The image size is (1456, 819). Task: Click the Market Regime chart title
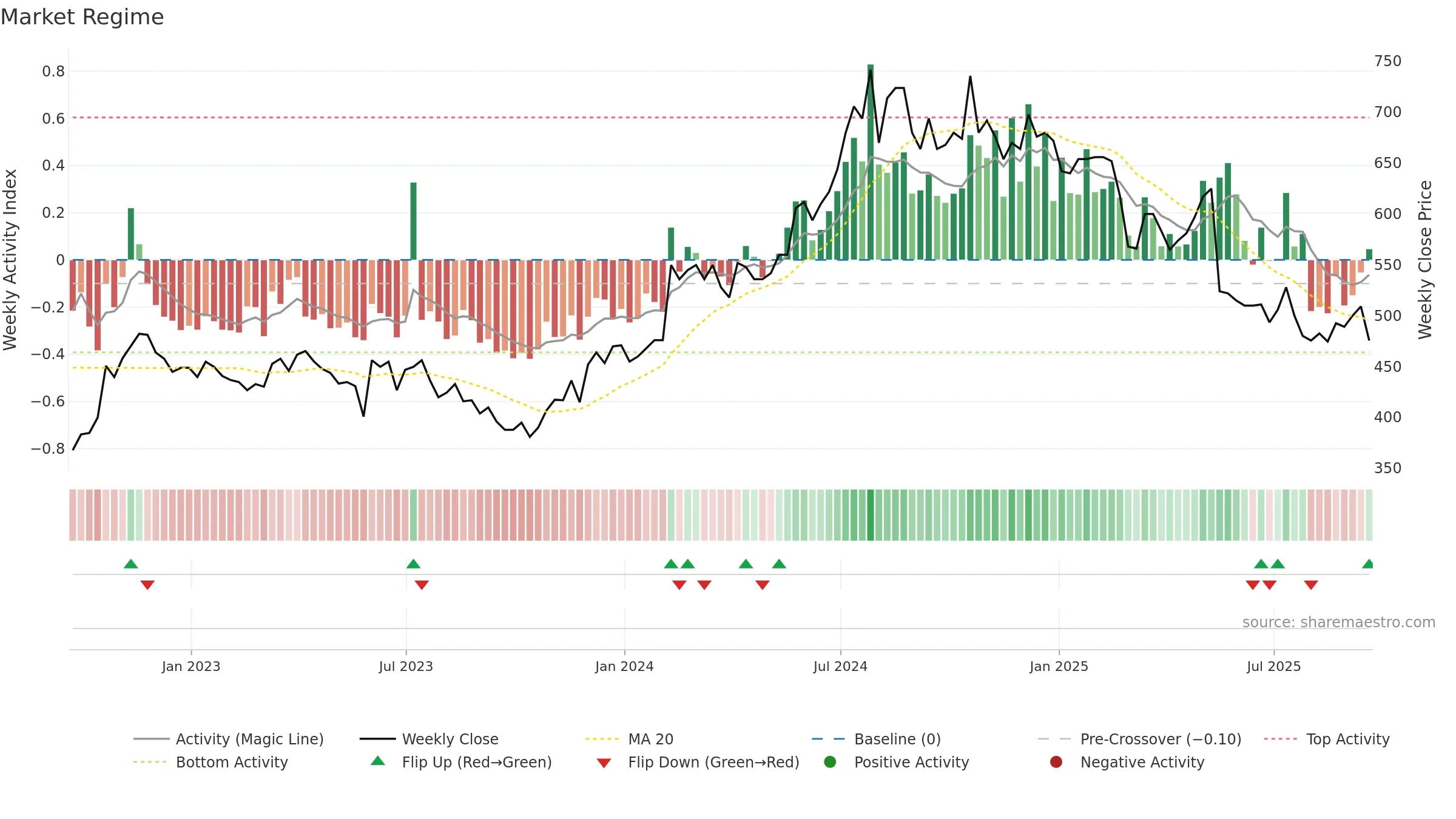click(x=82, y=17)
